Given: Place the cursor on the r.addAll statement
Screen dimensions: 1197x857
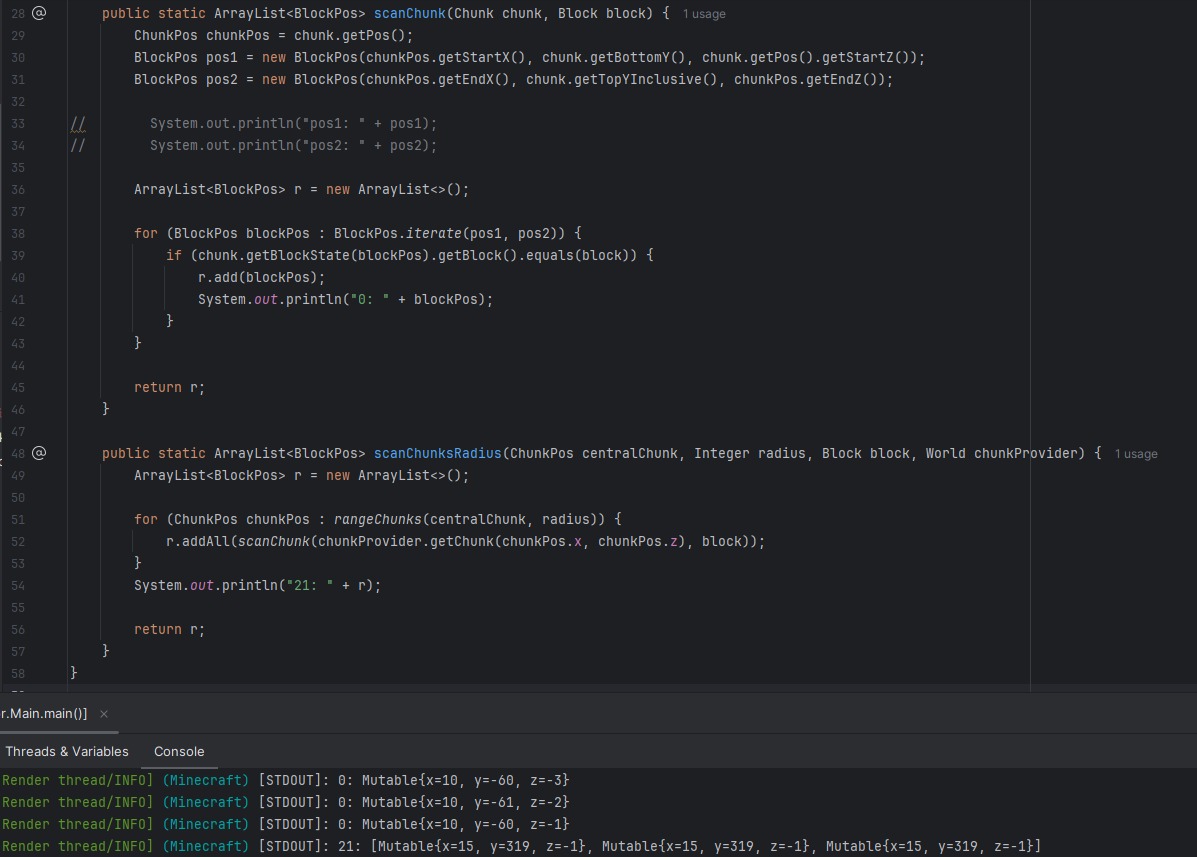Looking at the screenshot, I should pos(200,541).
